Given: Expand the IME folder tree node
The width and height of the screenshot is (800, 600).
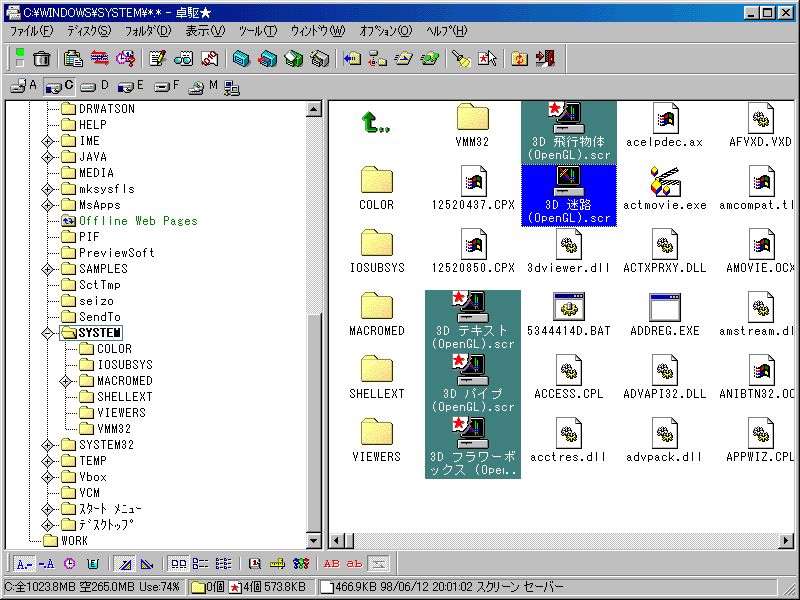Looking at the screenshot, I should [x=47, y=141].
